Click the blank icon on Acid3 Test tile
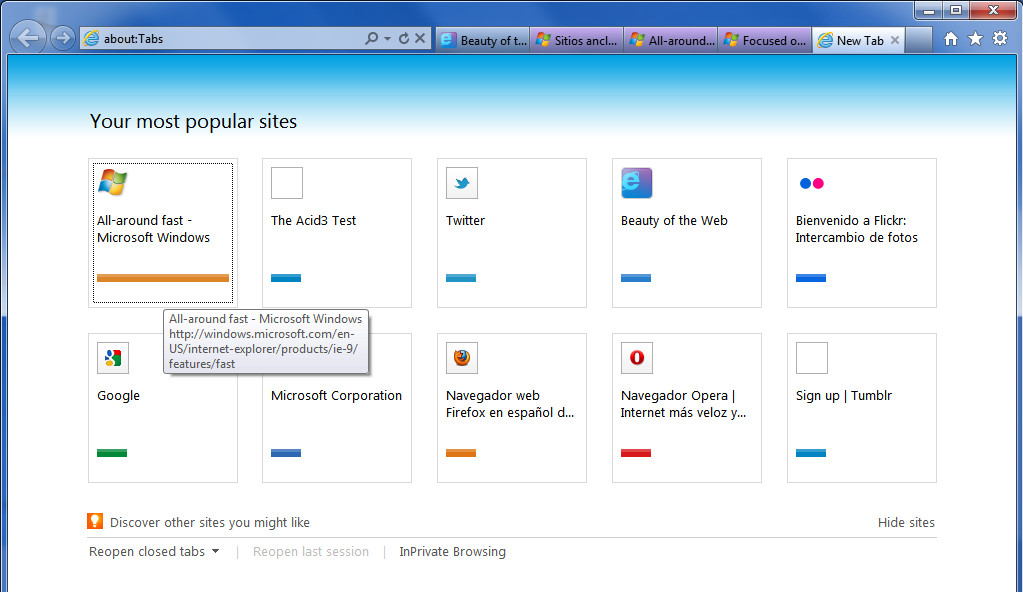 [x=287, y=183]
